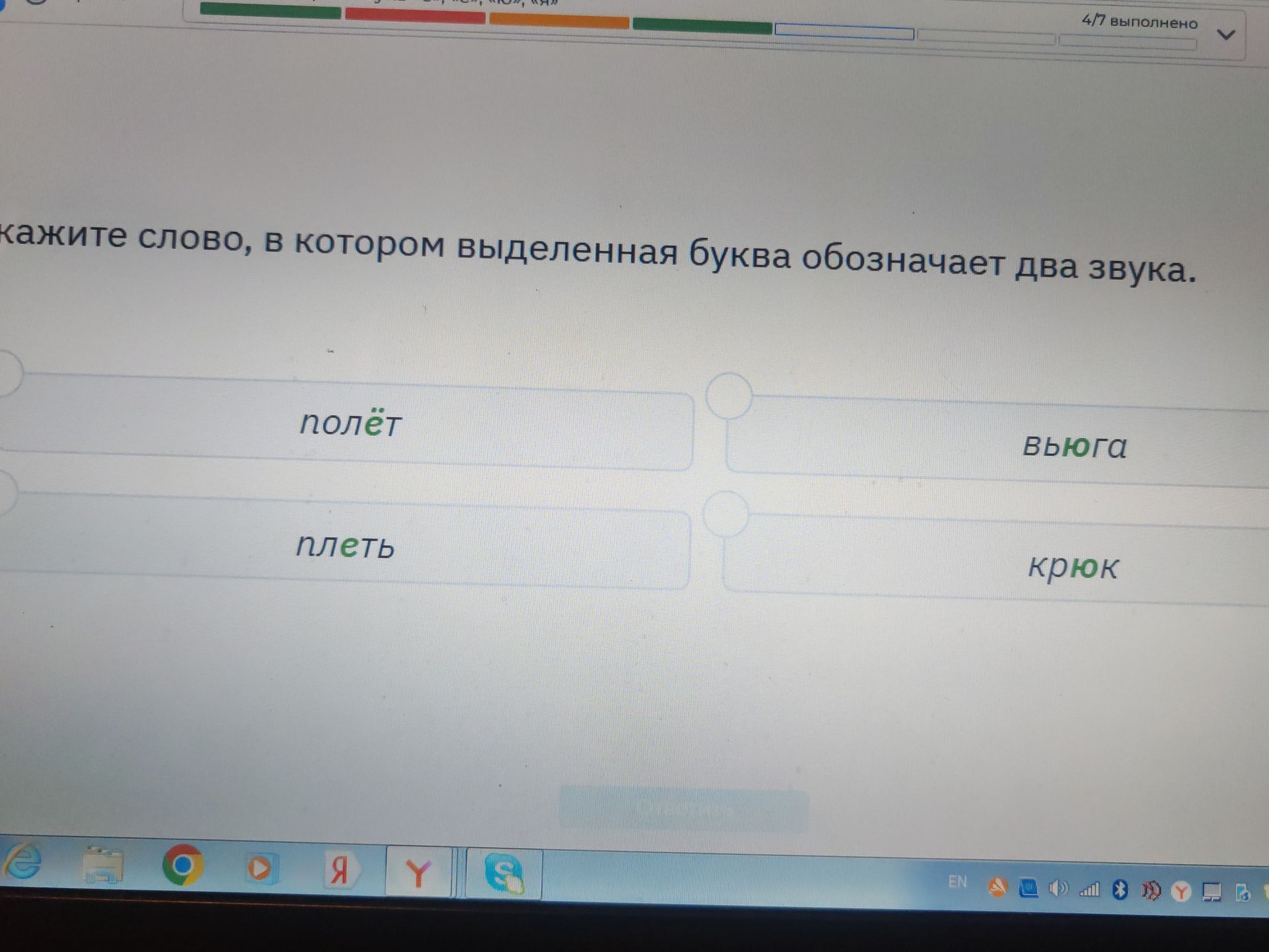
Task: Select the radio button for вьюга
Action: [729, 396]
